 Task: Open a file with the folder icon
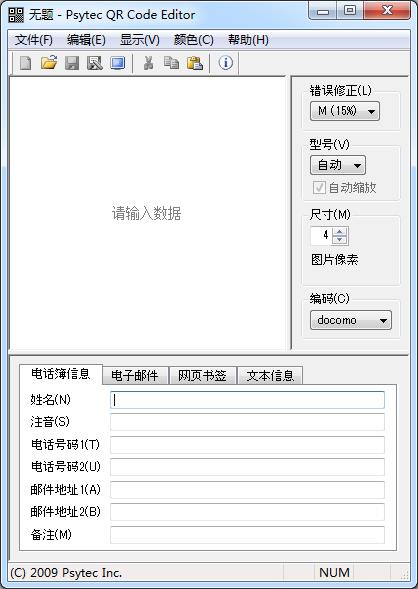point(49,63)
